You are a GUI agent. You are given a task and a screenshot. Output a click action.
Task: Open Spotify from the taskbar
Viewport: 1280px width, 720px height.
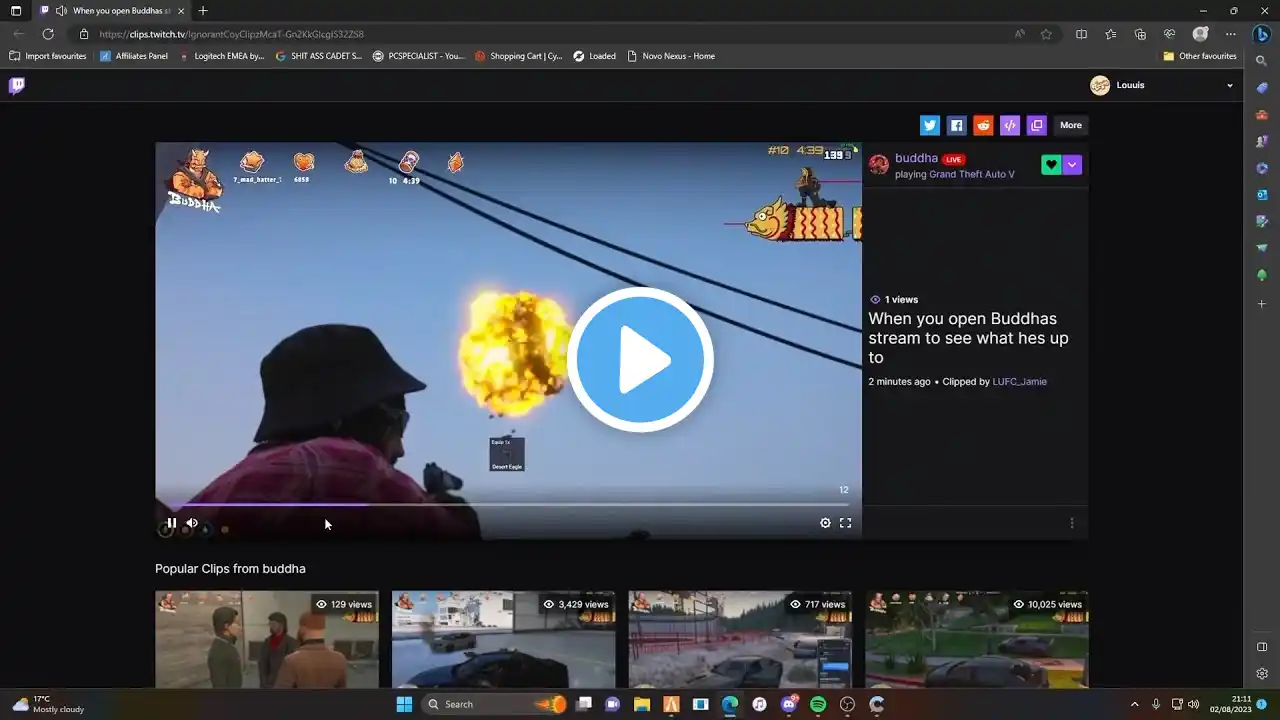(818, 704)
